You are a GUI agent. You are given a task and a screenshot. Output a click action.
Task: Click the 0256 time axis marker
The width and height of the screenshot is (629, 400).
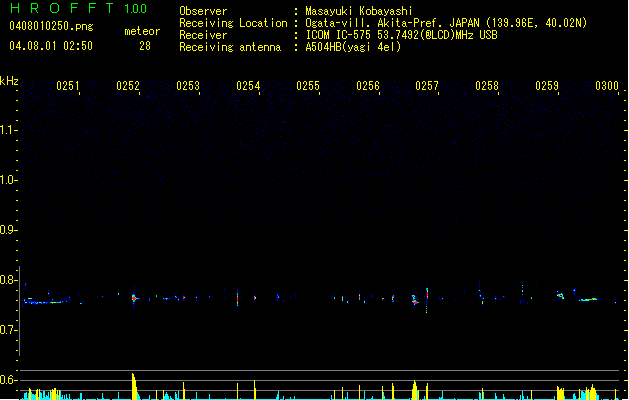pyautogui.click(x=368, y=86)
